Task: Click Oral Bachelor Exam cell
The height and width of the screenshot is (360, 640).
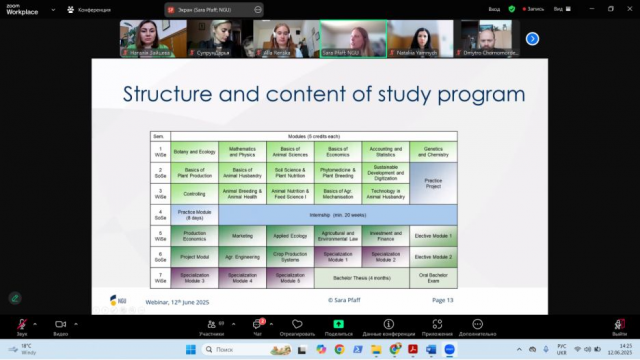Action: [433, 278]
